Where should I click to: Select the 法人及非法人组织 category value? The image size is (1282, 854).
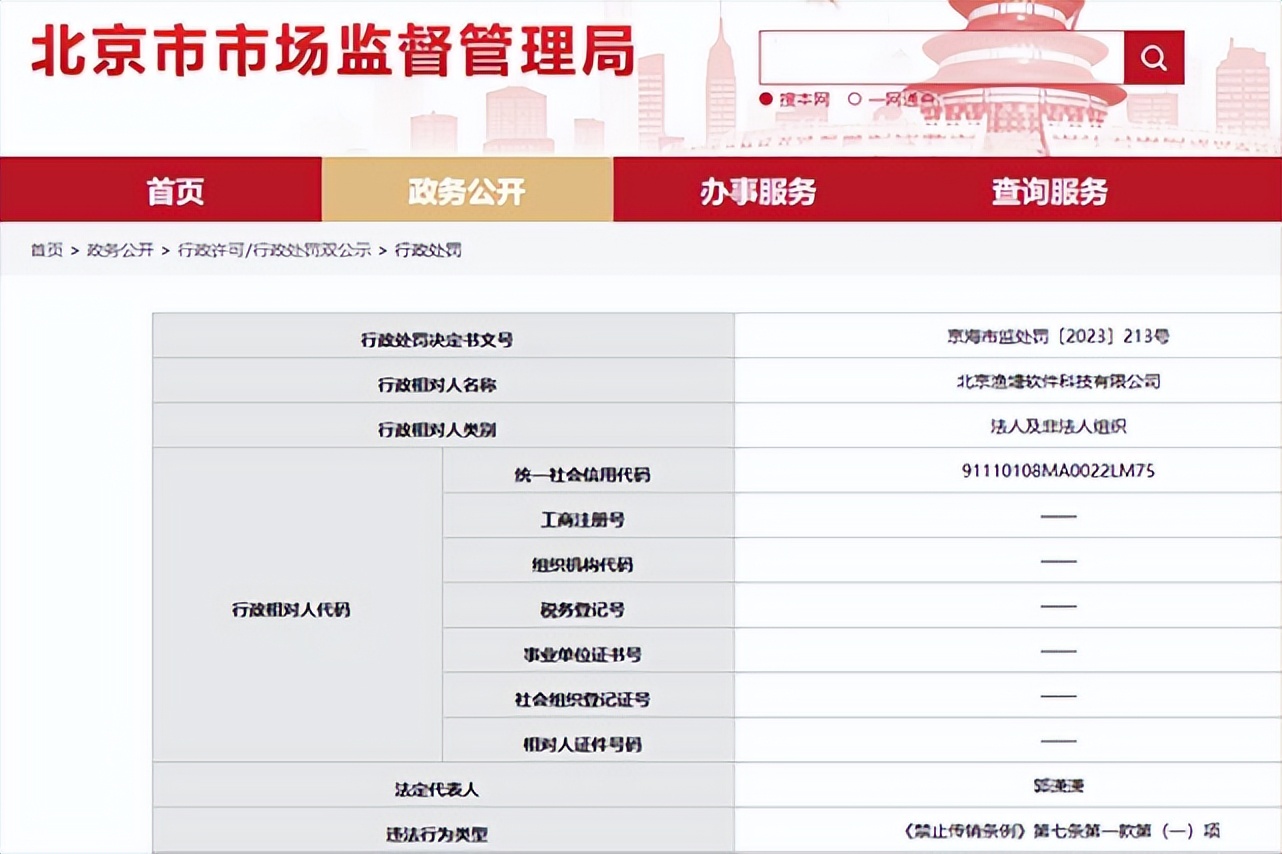click(x=1057, y=427)
